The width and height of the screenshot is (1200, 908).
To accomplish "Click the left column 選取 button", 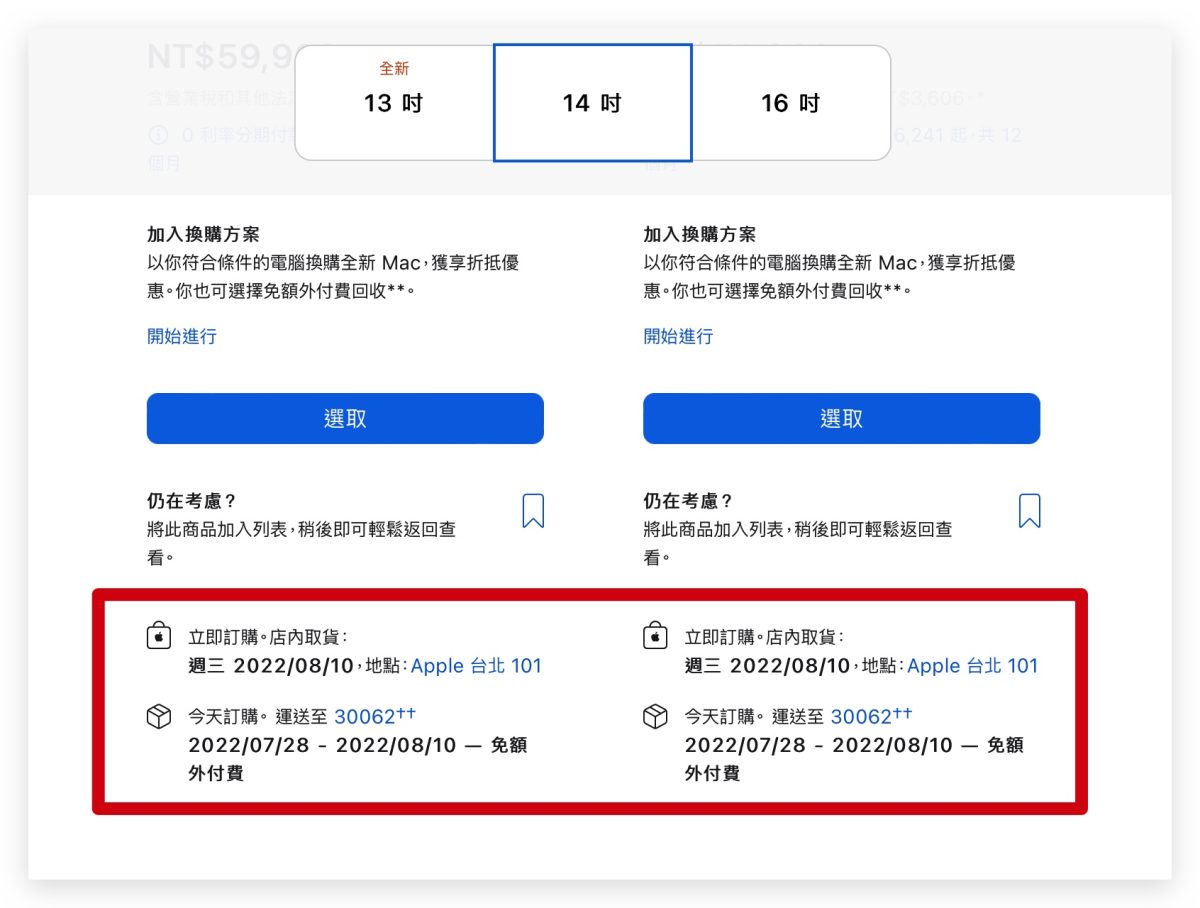I will (345, 418).
